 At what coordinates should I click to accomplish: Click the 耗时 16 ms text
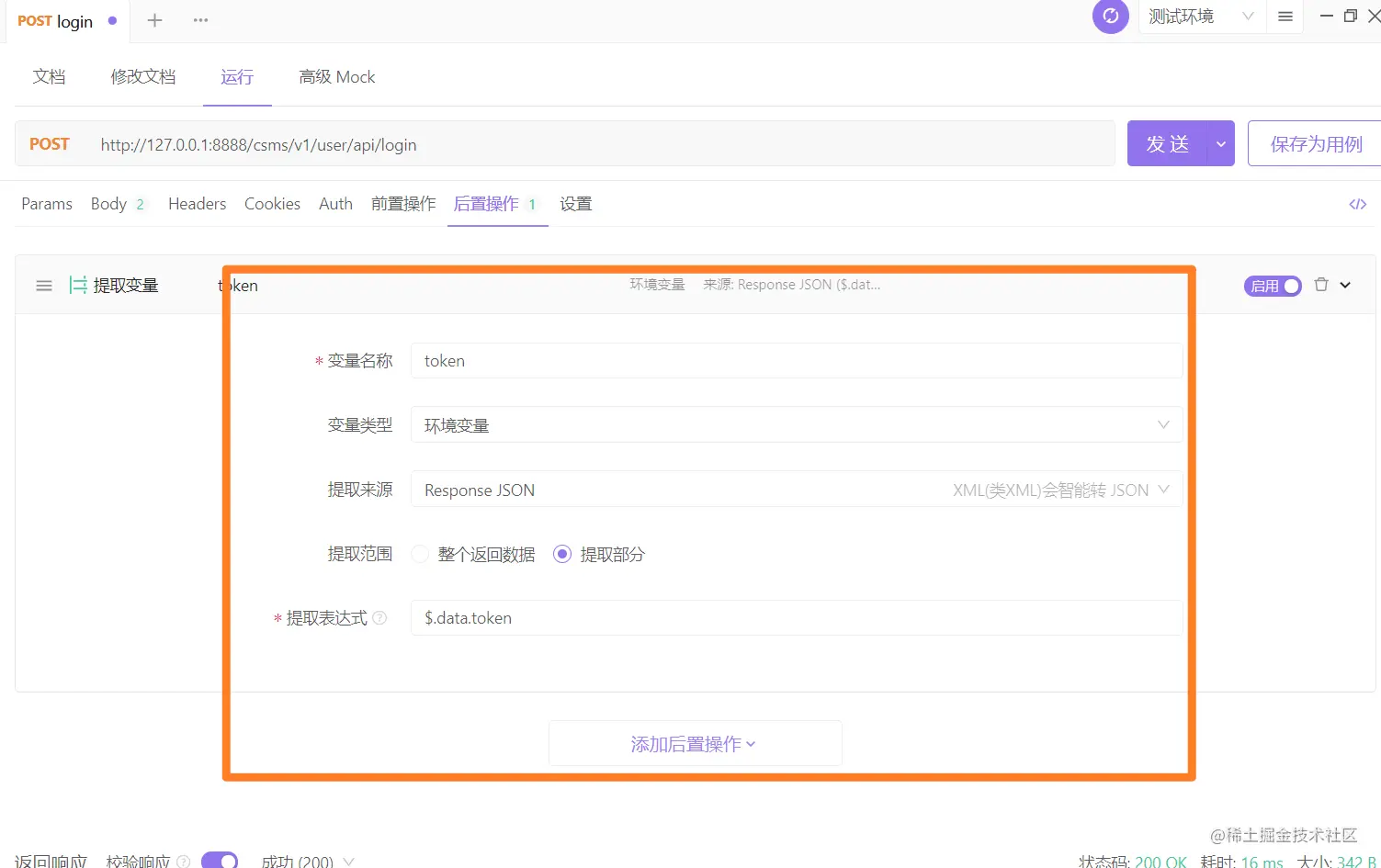pos(1241,862)
